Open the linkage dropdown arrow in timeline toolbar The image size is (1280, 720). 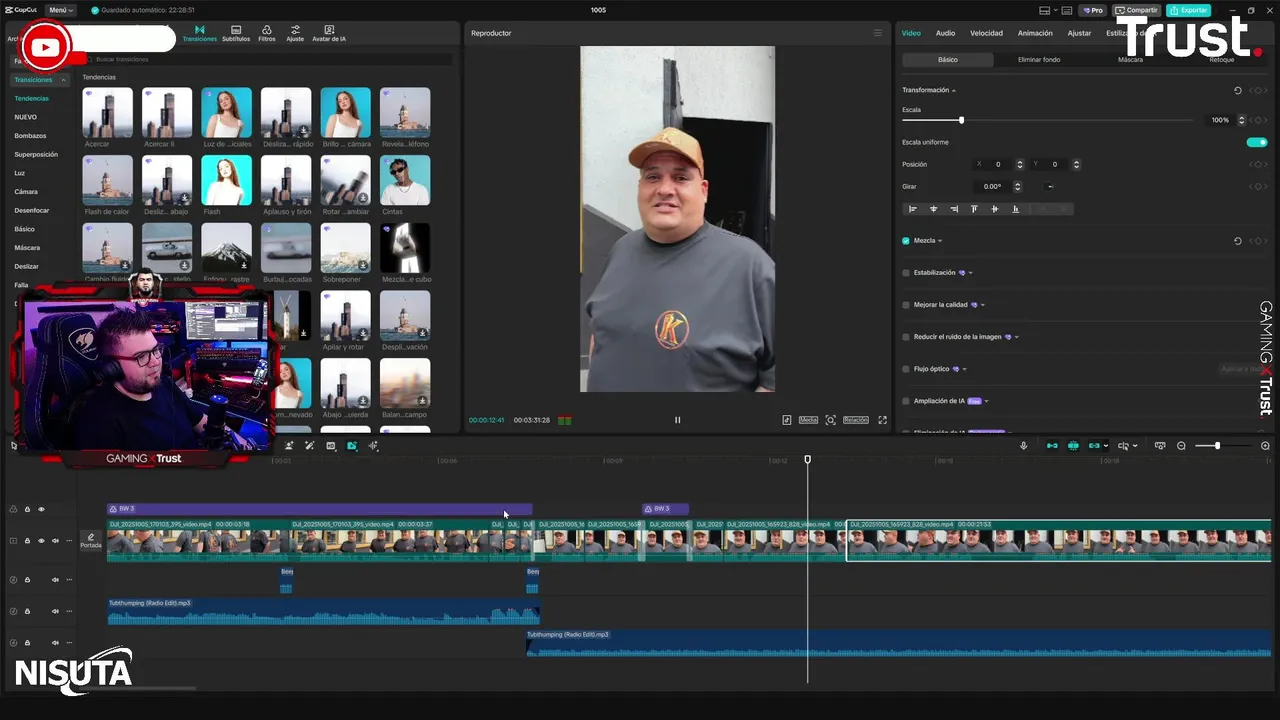click(1105, 446)
